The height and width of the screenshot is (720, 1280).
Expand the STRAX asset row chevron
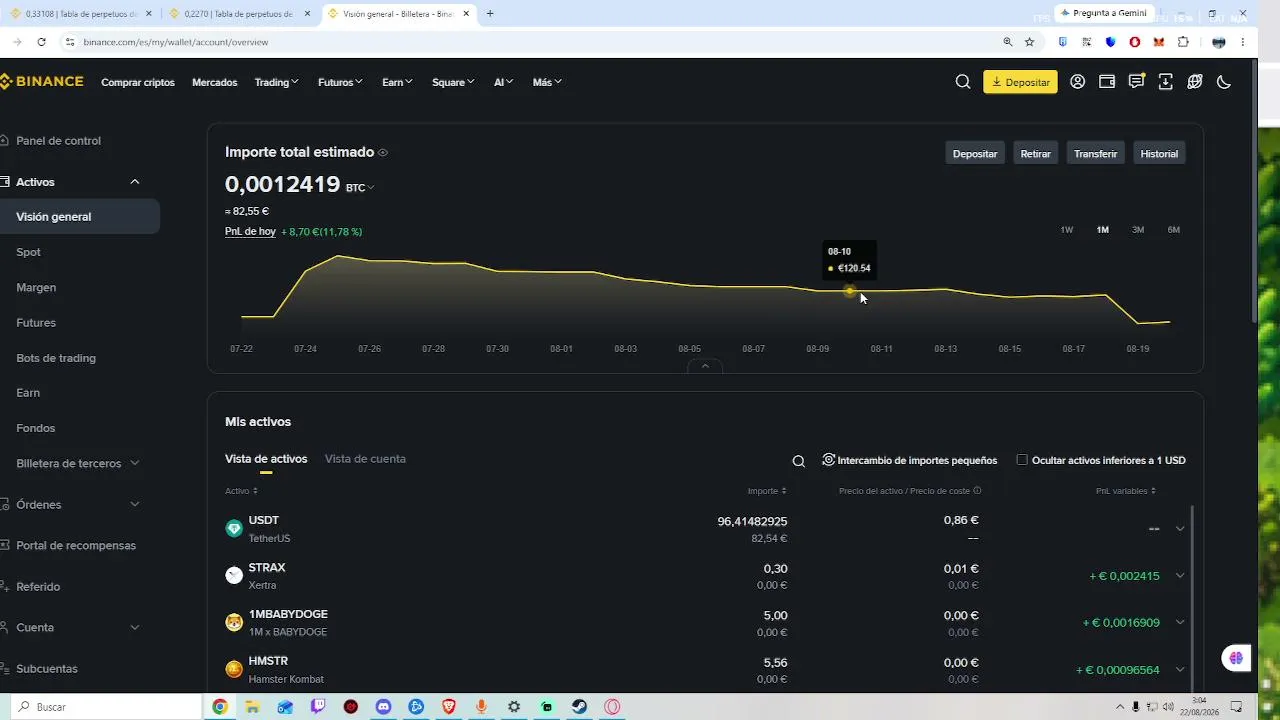1180,575
